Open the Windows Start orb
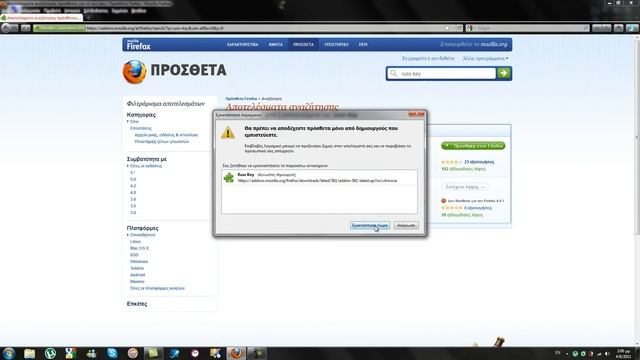 click(9, 353)
